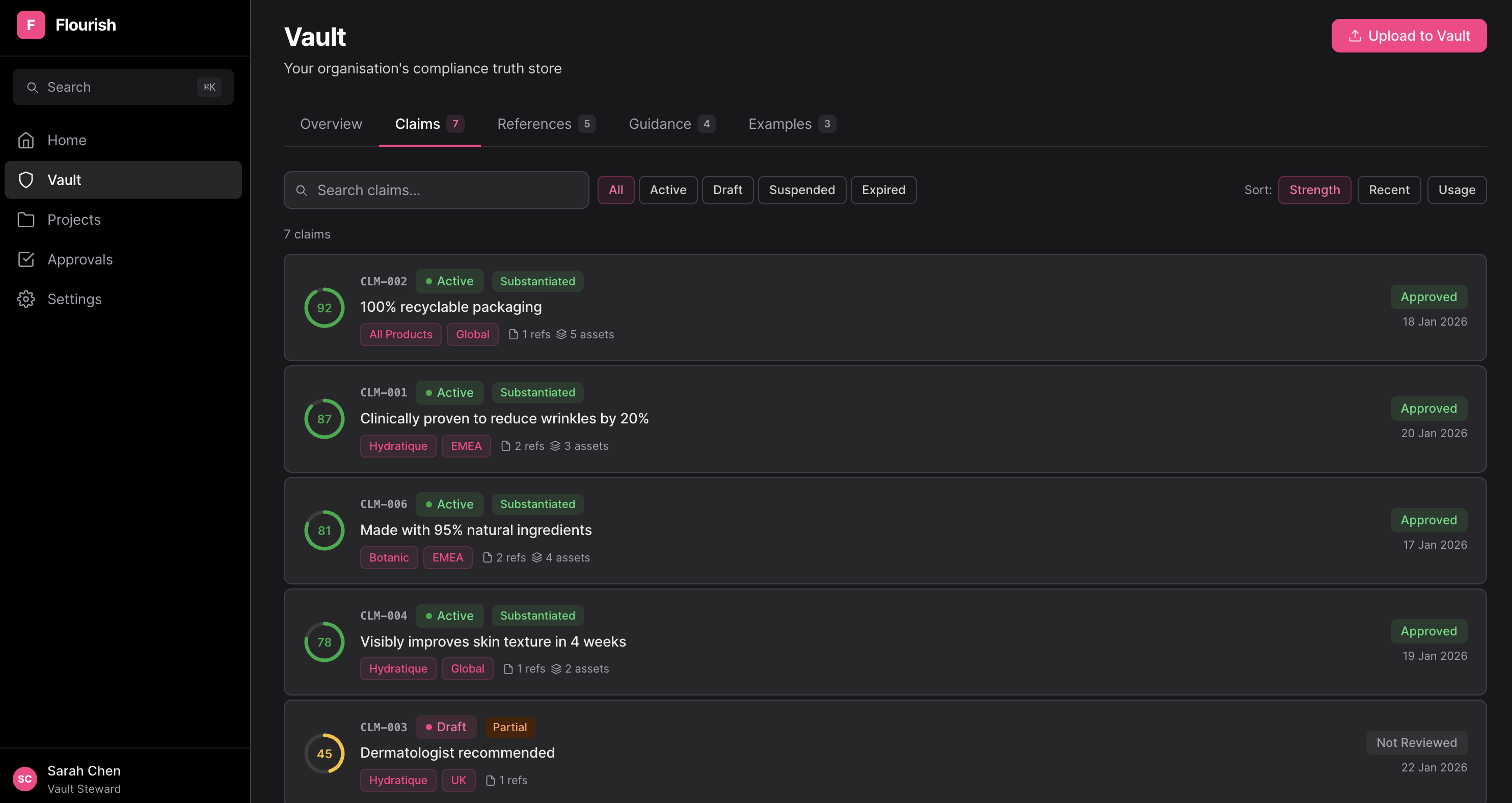
Task: Open the Settings gear icon
Action: (26, 299)
